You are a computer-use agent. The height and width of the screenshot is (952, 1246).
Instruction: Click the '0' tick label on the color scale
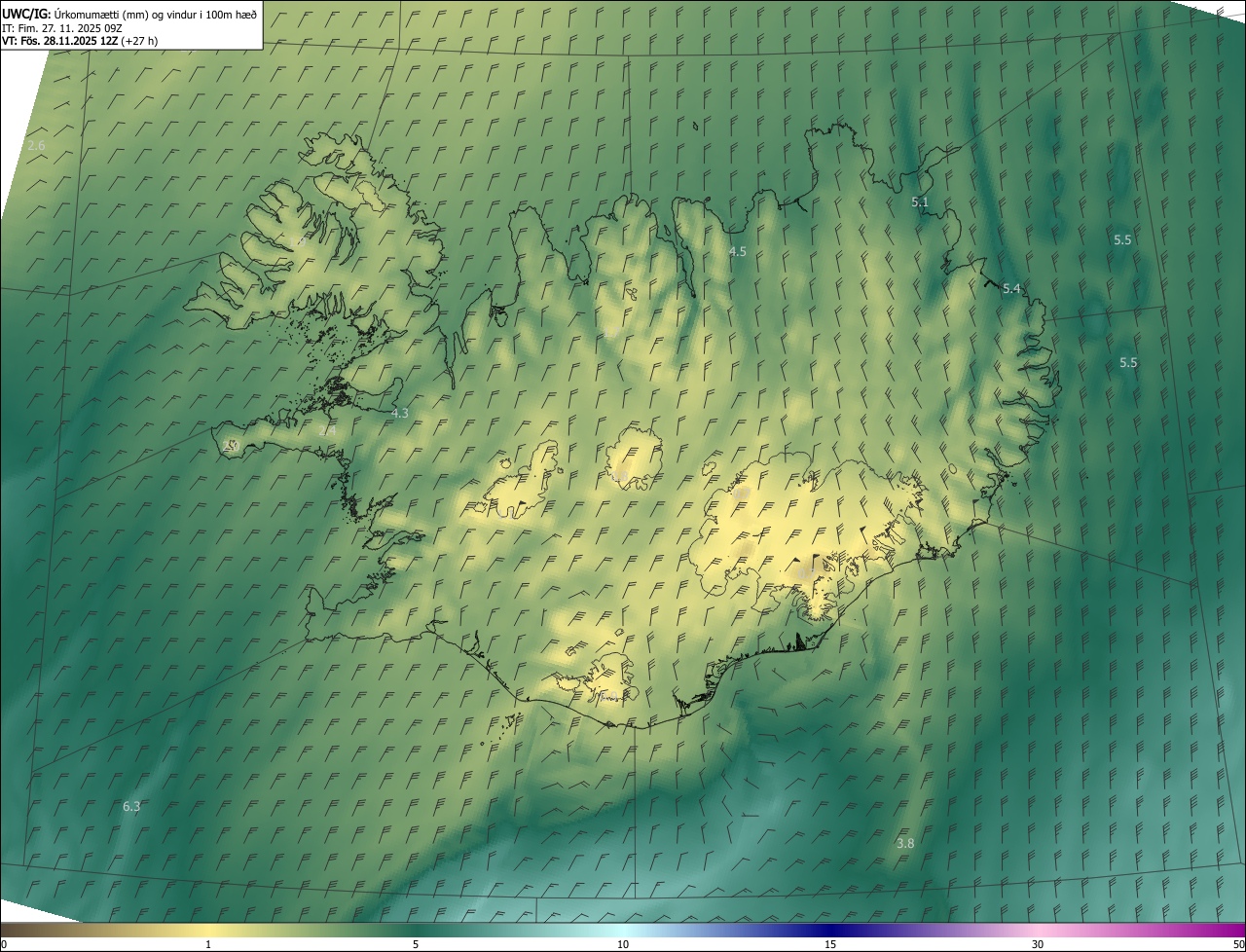[x=4, y=944]
